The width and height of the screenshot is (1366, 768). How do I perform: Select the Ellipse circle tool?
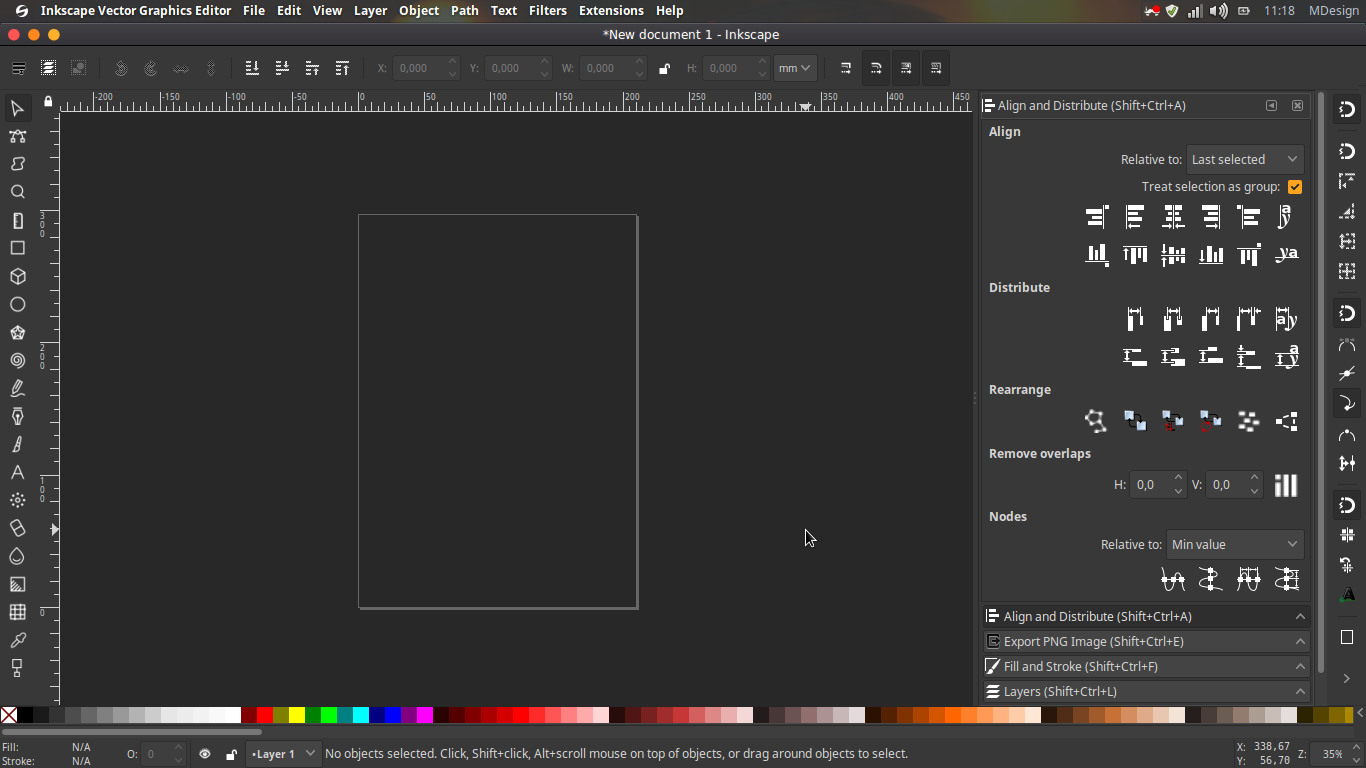17,304
